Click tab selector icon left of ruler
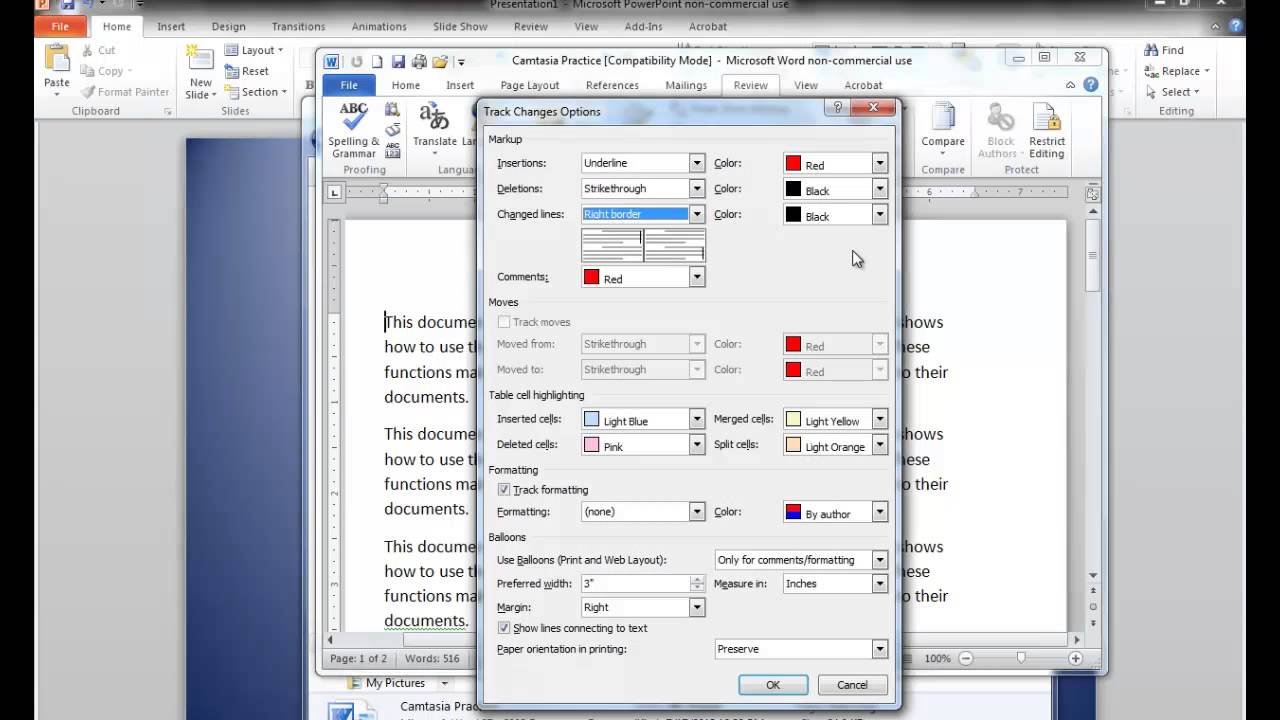Image resolution: width=1280 pixels, height=720 pixels. pyautogui.click(x=335, y=192)
